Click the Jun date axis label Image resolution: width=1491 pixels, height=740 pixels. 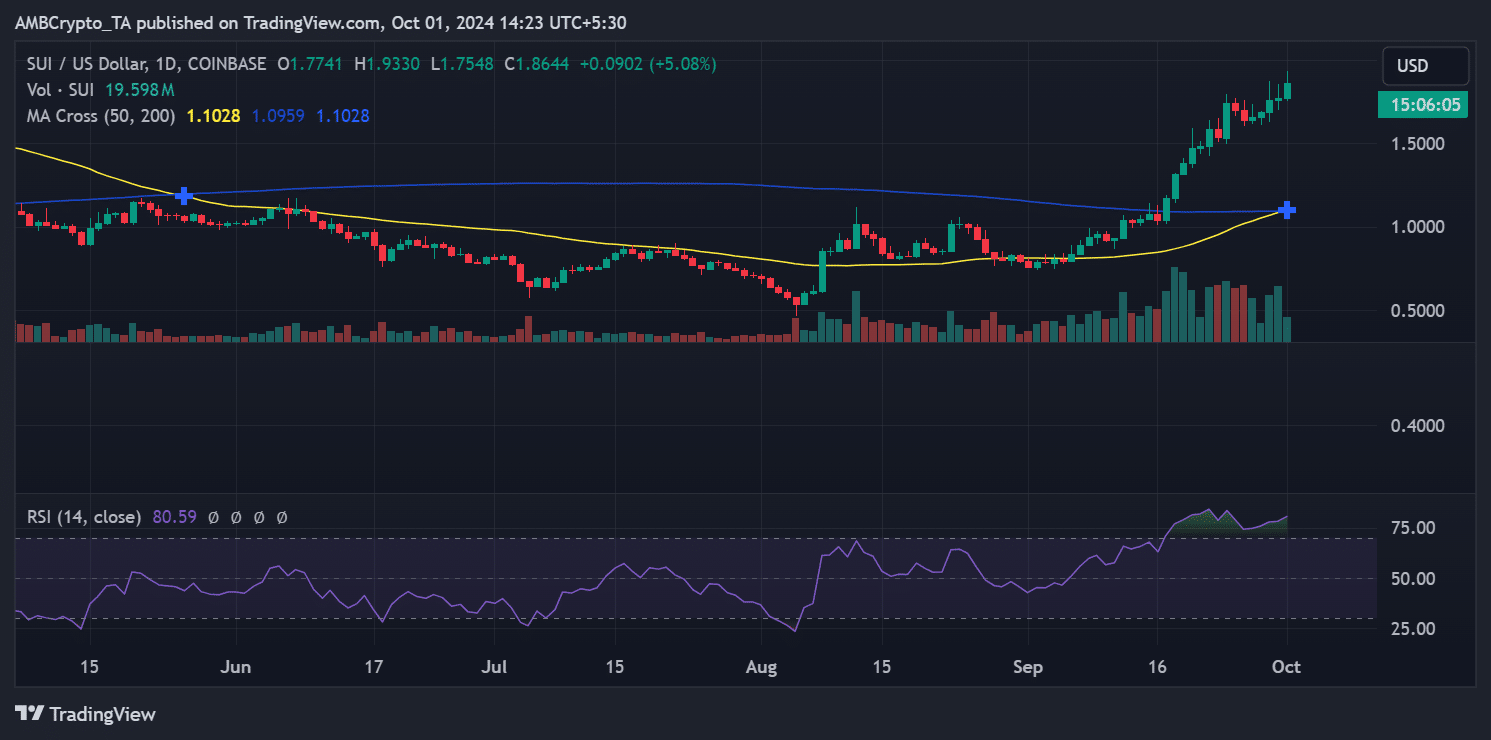tap(236, 667)
